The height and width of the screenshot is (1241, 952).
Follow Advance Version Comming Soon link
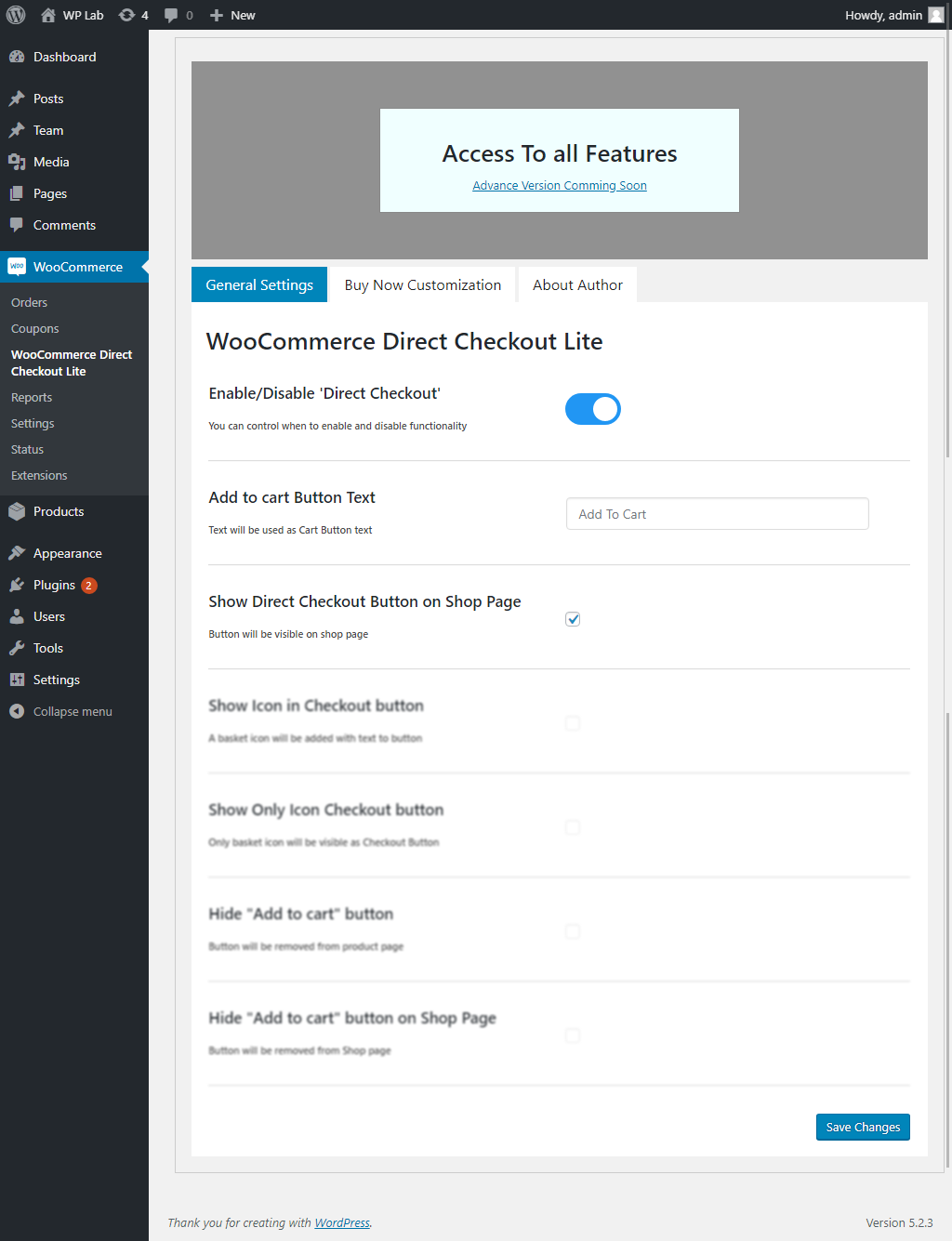coord(560,185)
